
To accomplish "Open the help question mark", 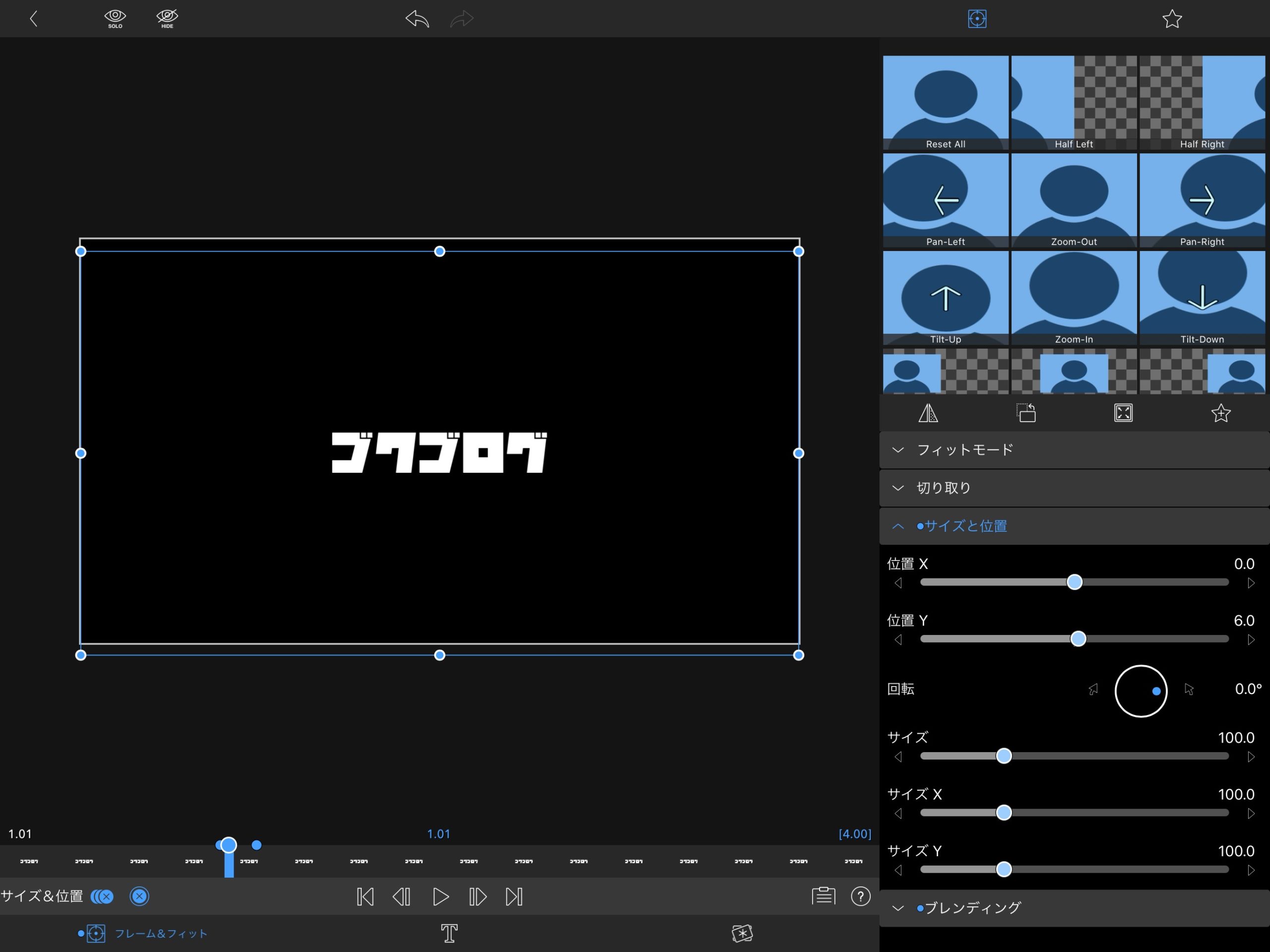I will [861, 896].
